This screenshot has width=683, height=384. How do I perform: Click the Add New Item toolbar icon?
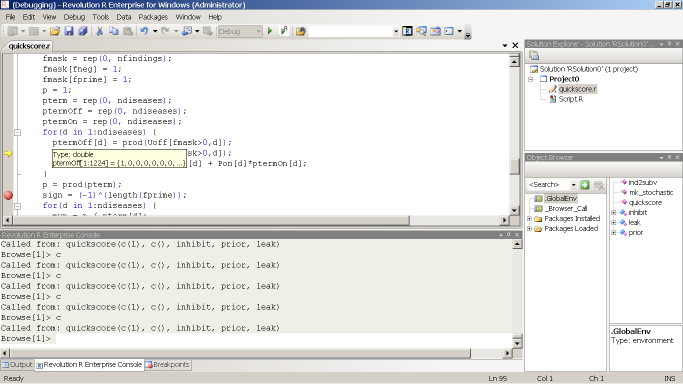34,31
